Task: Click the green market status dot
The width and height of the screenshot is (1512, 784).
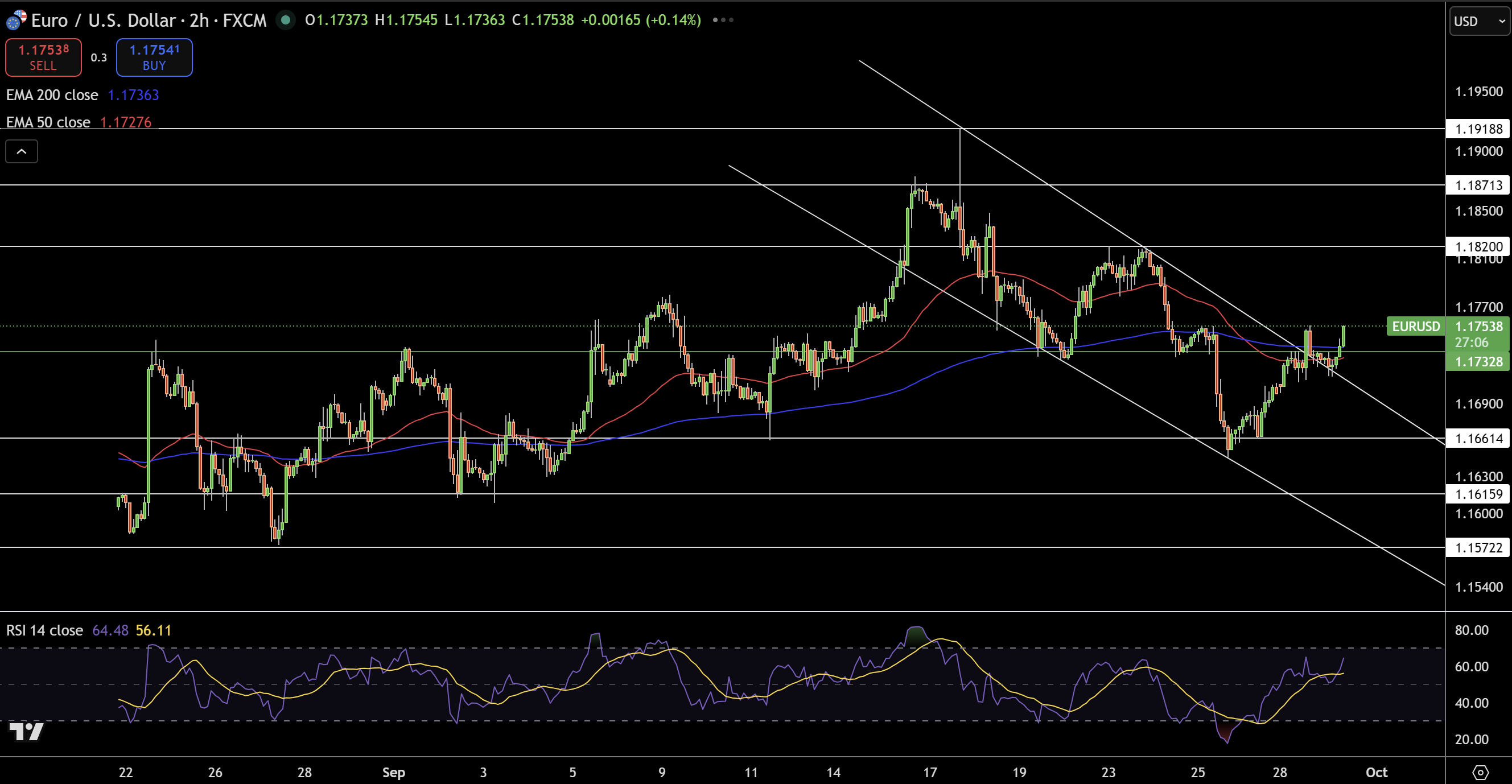Action: pyautogui.click(x=286, y=20)
